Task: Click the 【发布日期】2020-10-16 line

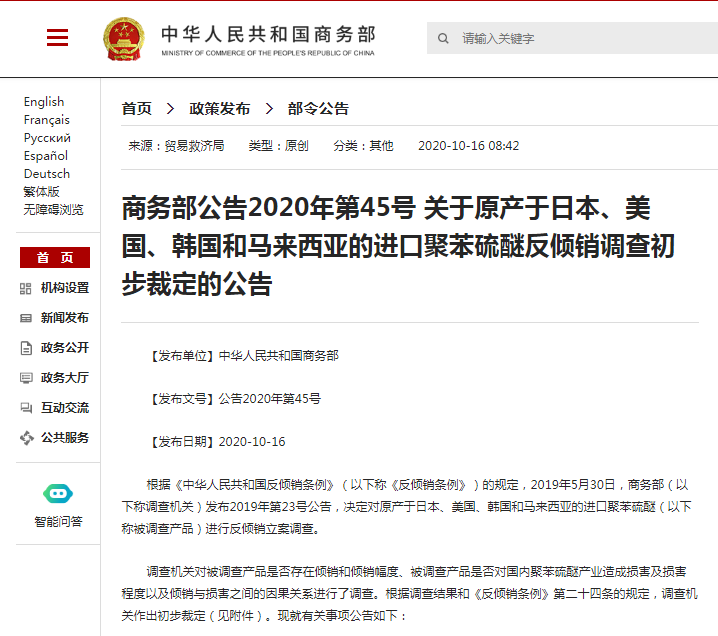Action: click(217, 442)
